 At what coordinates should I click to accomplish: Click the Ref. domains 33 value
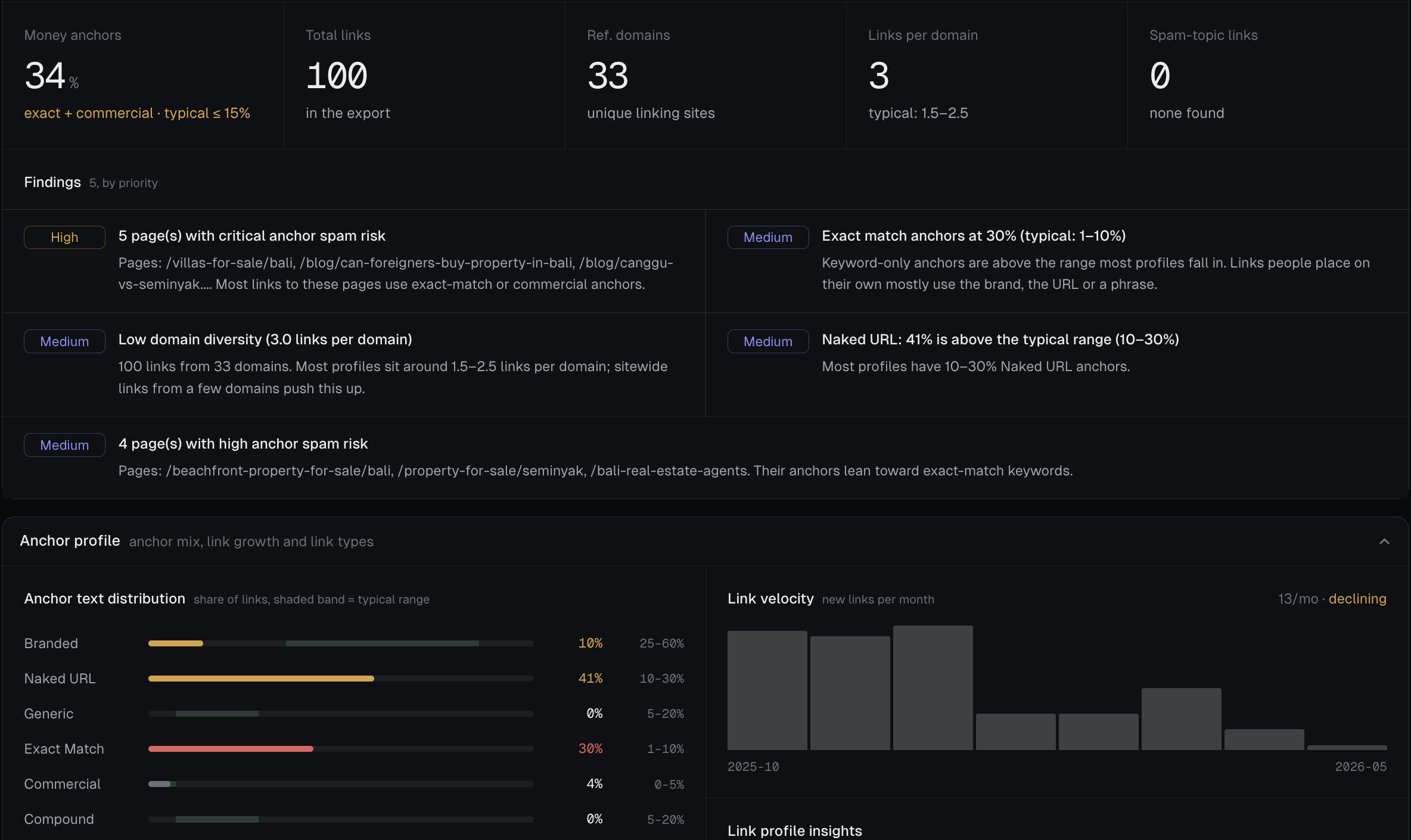[x=608, y=76]
